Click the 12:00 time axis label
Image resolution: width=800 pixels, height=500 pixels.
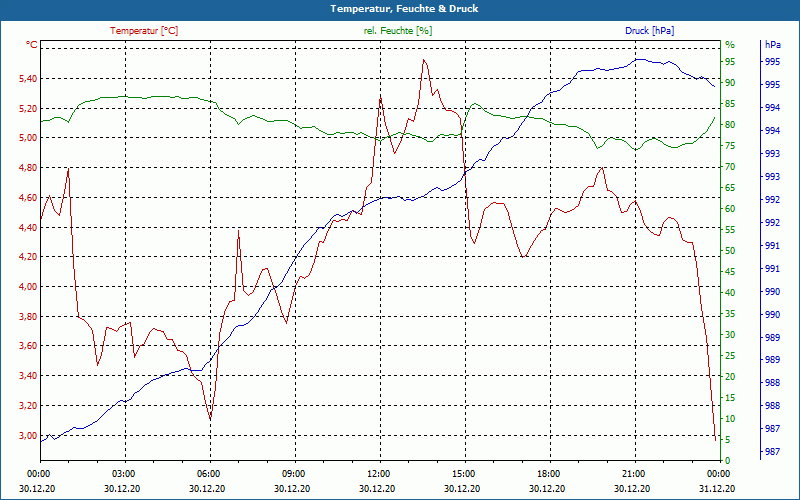pyautogui.click(x=378, y=473)
